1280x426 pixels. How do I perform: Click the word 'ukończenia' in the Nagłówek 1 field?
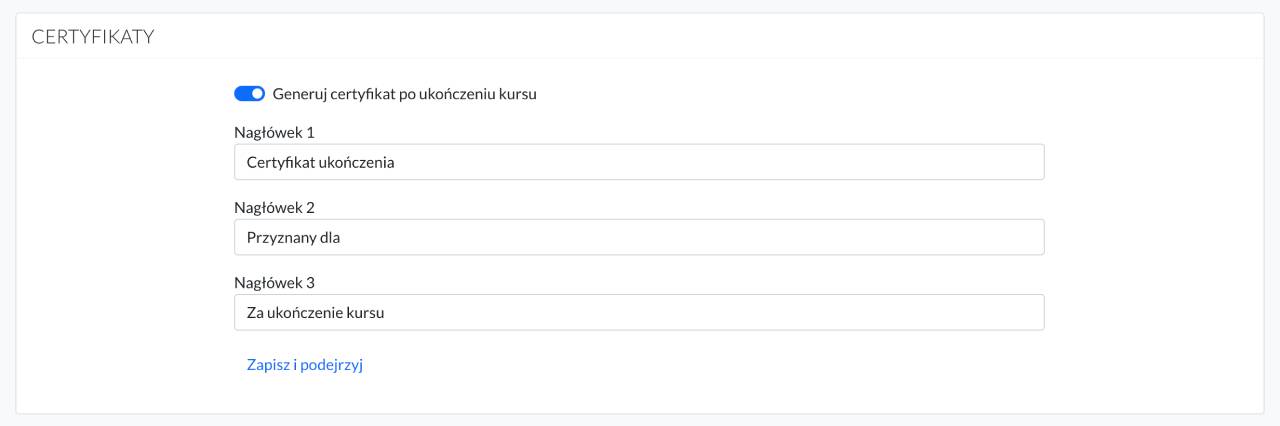(x=356, y=162)
